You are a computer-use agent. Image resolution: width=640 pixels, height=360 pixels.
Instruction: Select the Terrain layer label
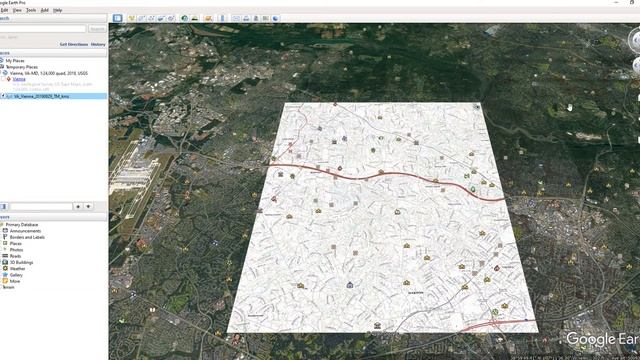pyautogui.click(x=8, y=287)
